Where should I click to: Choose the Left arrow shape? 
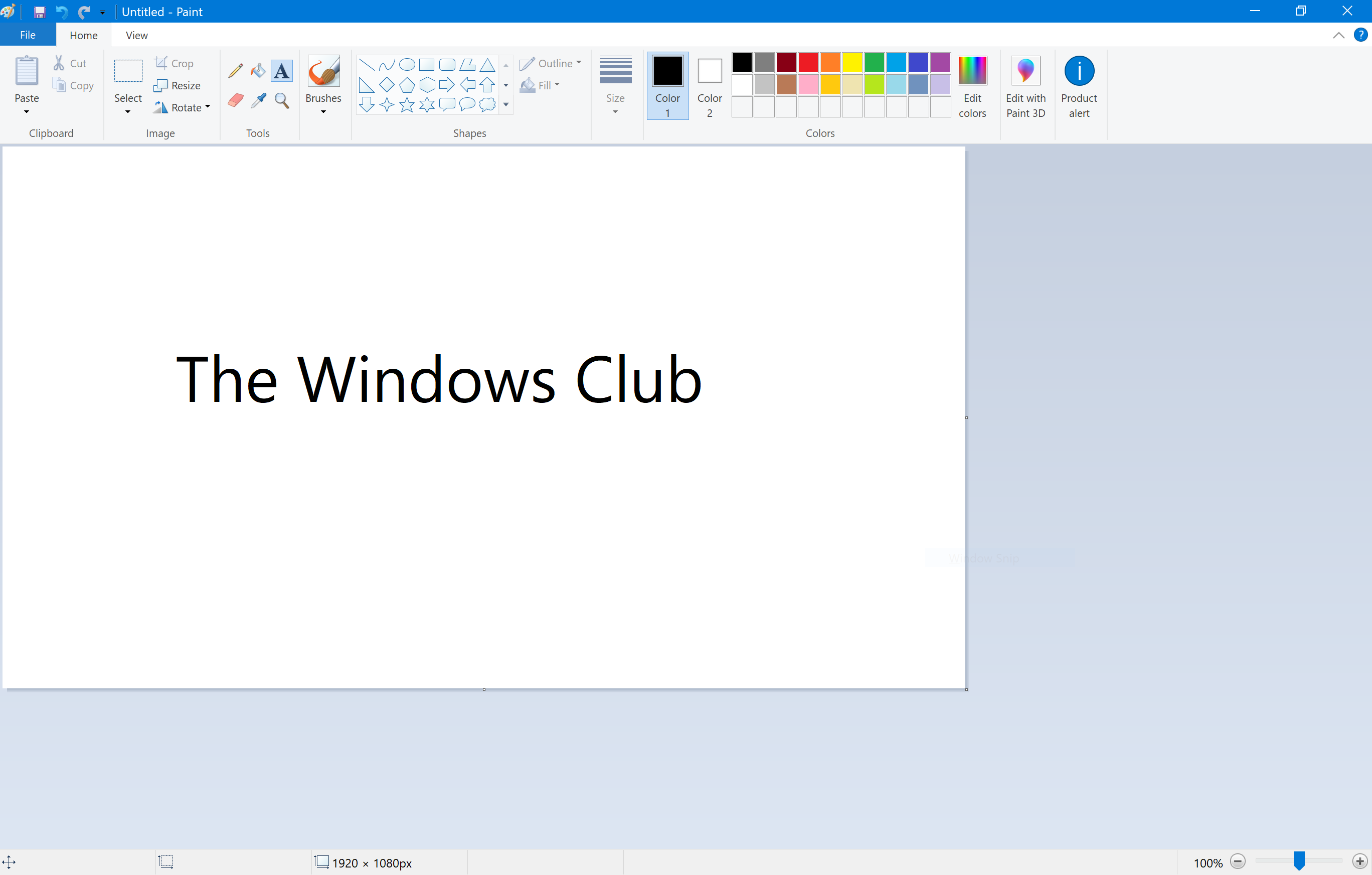click(x=467, y=85)
